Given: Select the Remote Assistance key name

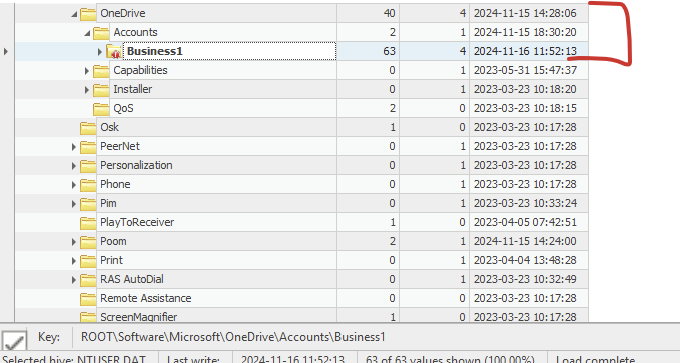Looking at the screenshot, I should coord(146,298).
